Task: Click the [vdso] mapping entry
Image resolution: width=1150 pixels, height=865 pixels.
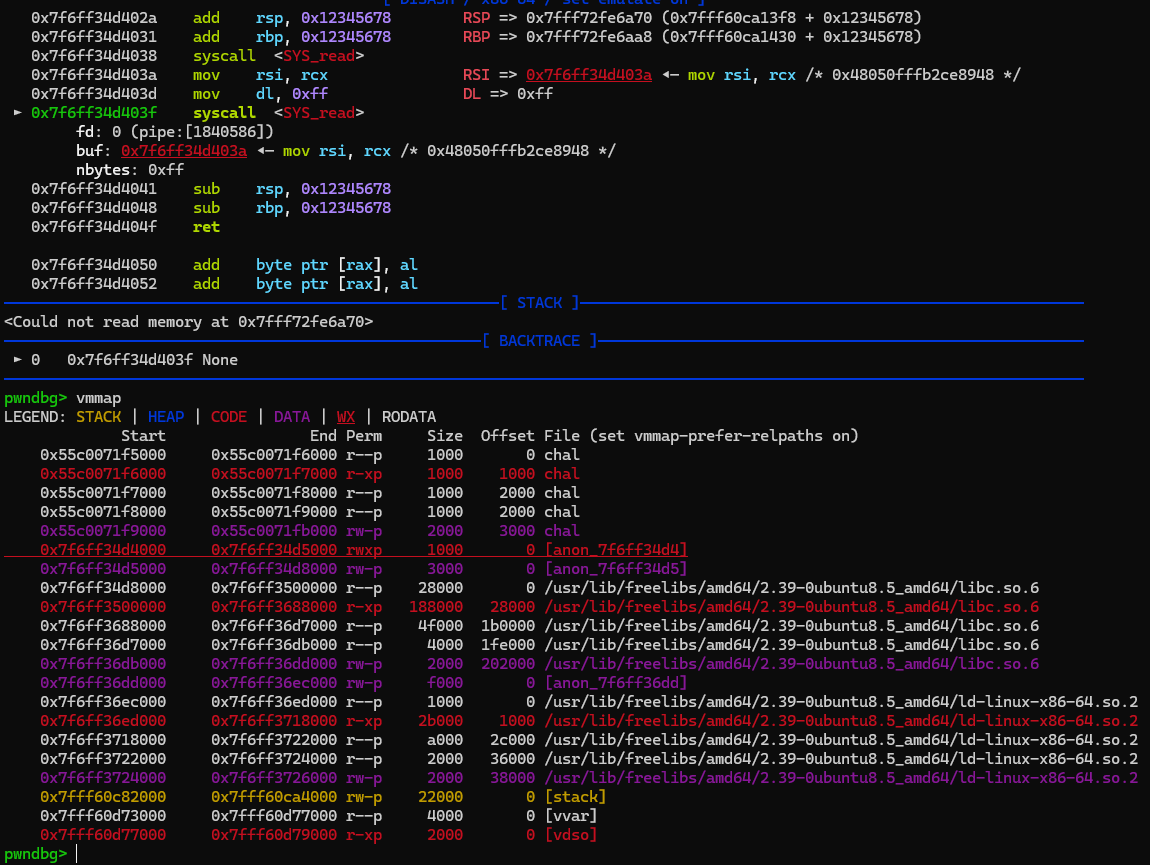Action: pos(571,835)
